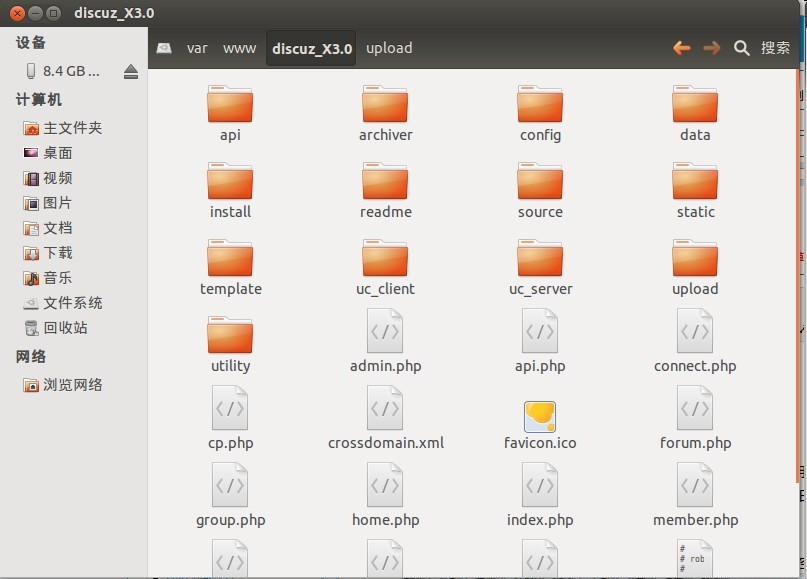The height and width of the screenshot is (579, 807).
Task: Open the static folder
Action: click(x=695, y=181)
